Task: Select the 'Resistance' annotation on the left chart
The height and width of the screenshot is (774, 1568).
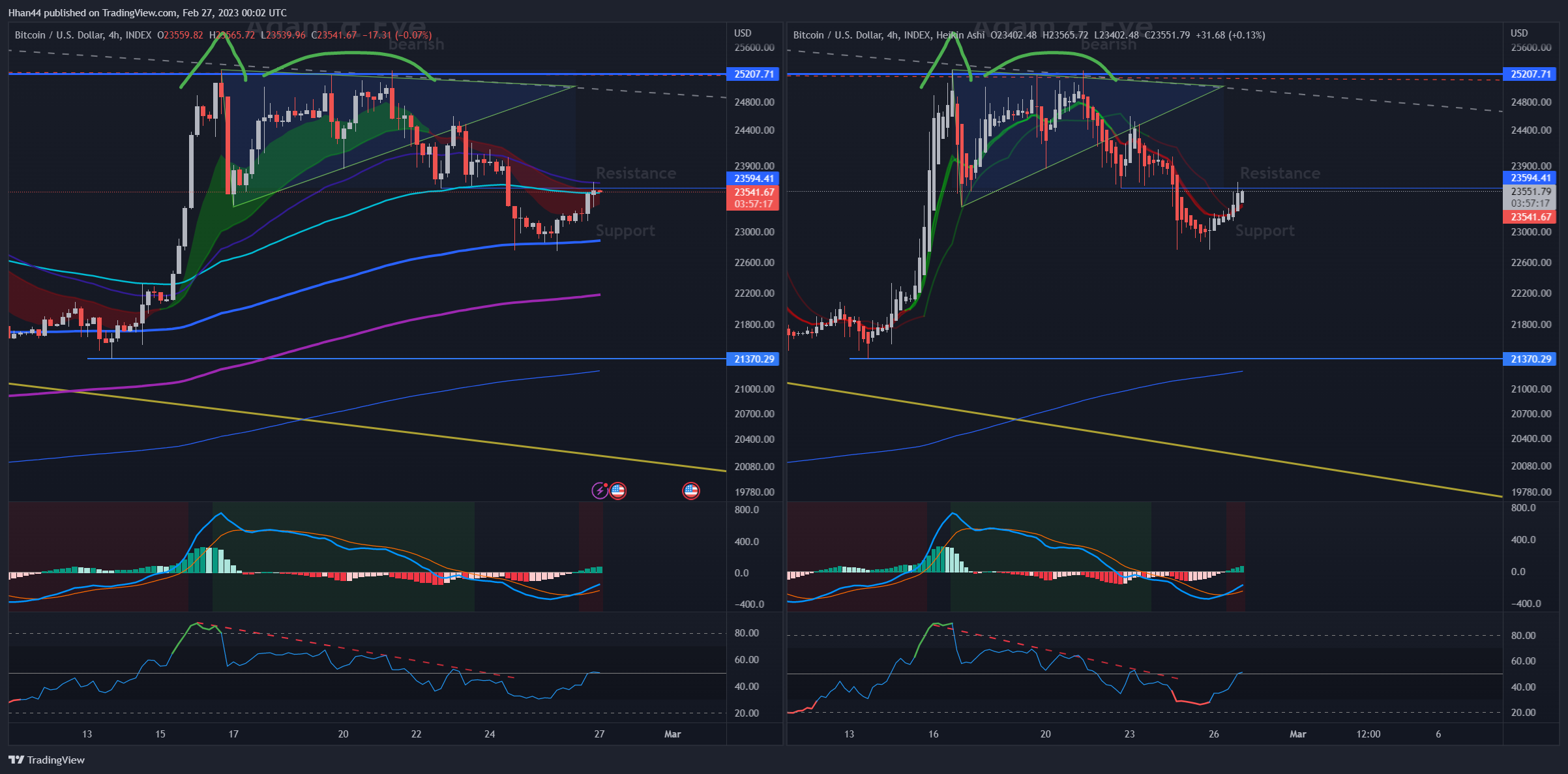Action: (636, 173)
